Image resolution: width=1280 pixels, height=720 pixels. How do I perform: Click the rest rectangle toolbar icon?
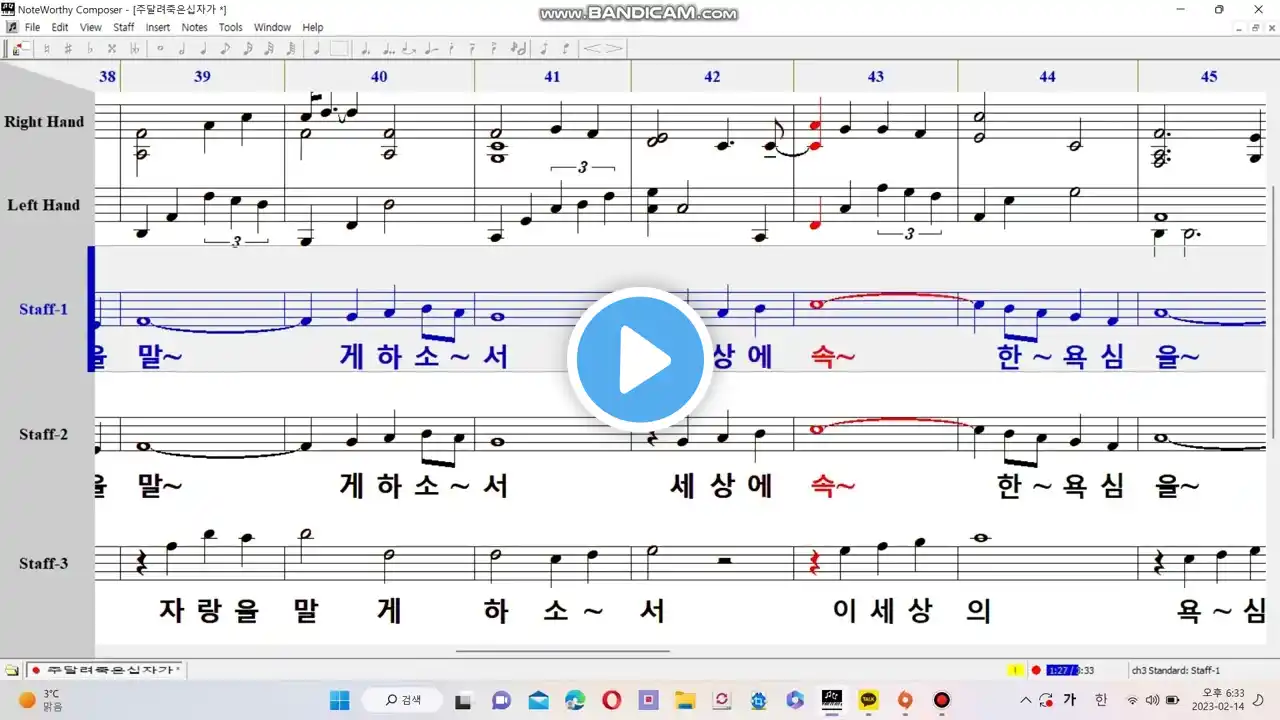[339, 48]
